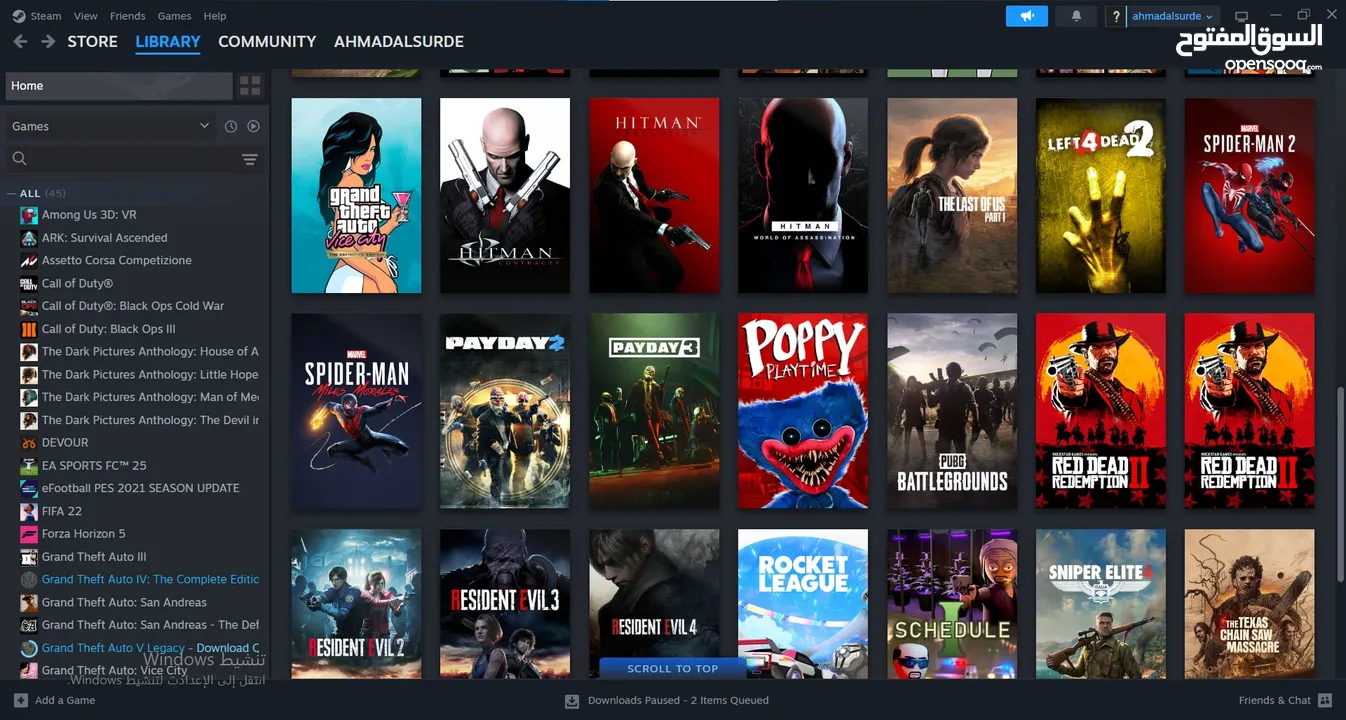Click SCROLL TO TOP button
The height and width of the screenshot is (720, 1346).
pos(672,669)
